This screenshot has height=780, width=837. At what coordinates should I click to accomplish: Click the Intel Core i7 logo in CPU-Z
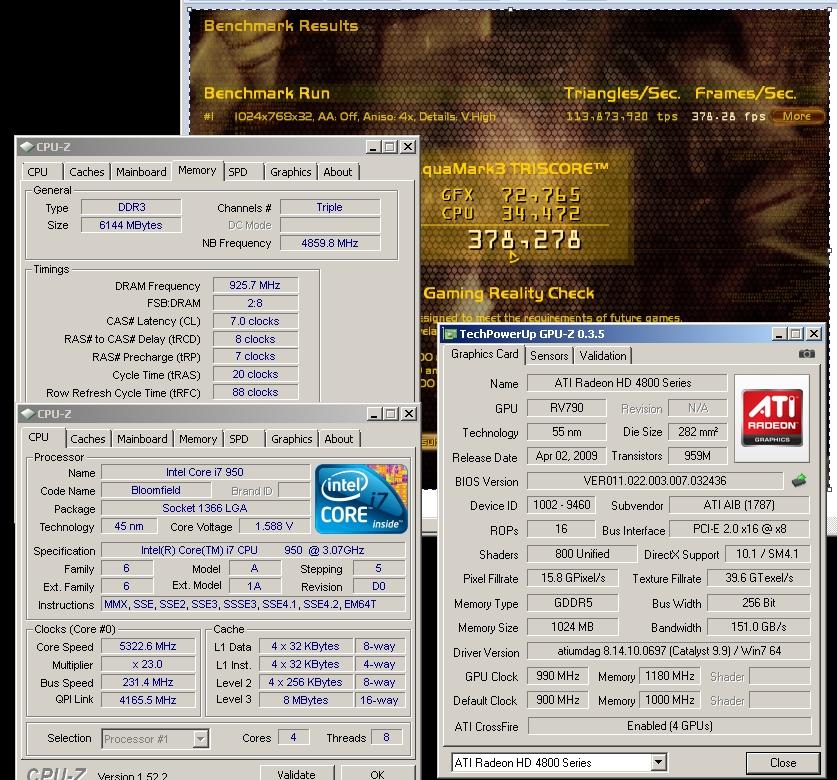[361, 499]
